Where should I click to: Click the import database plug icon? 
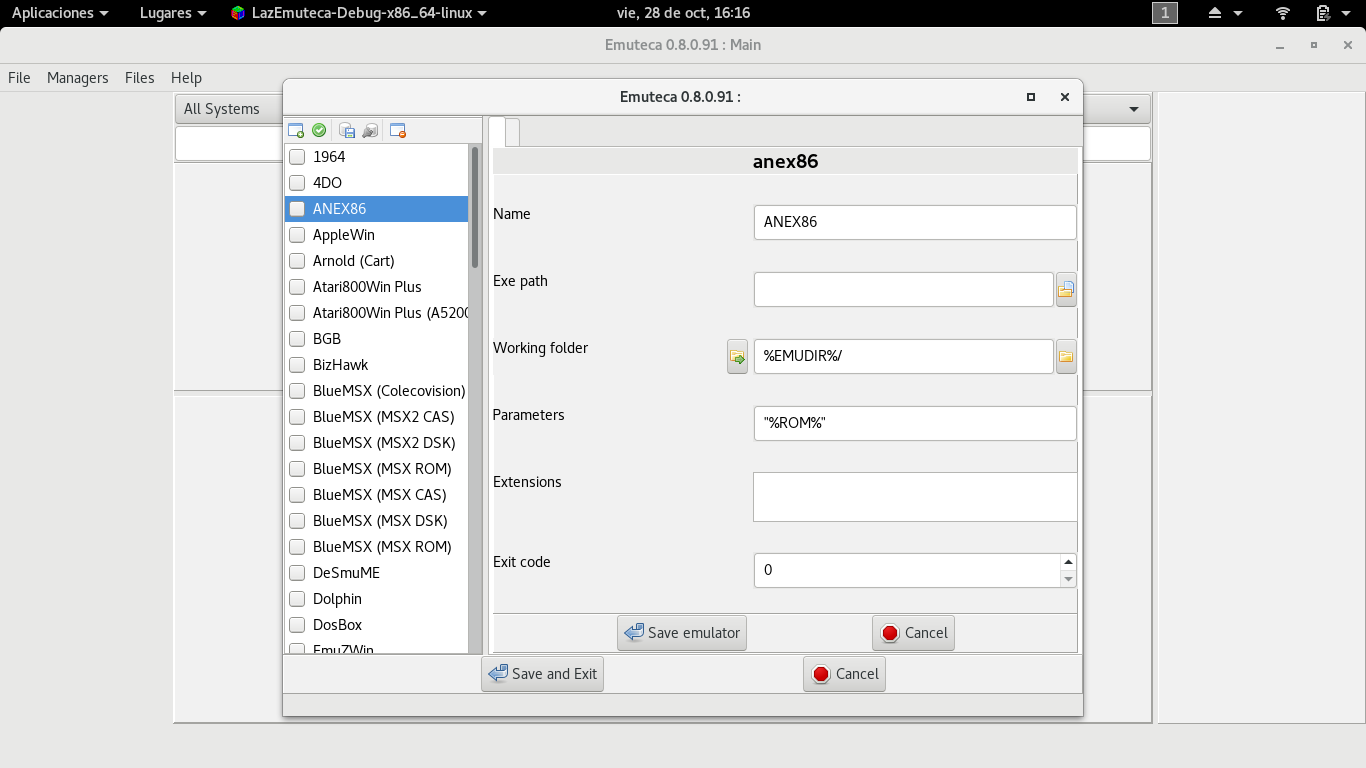[370, 130]
